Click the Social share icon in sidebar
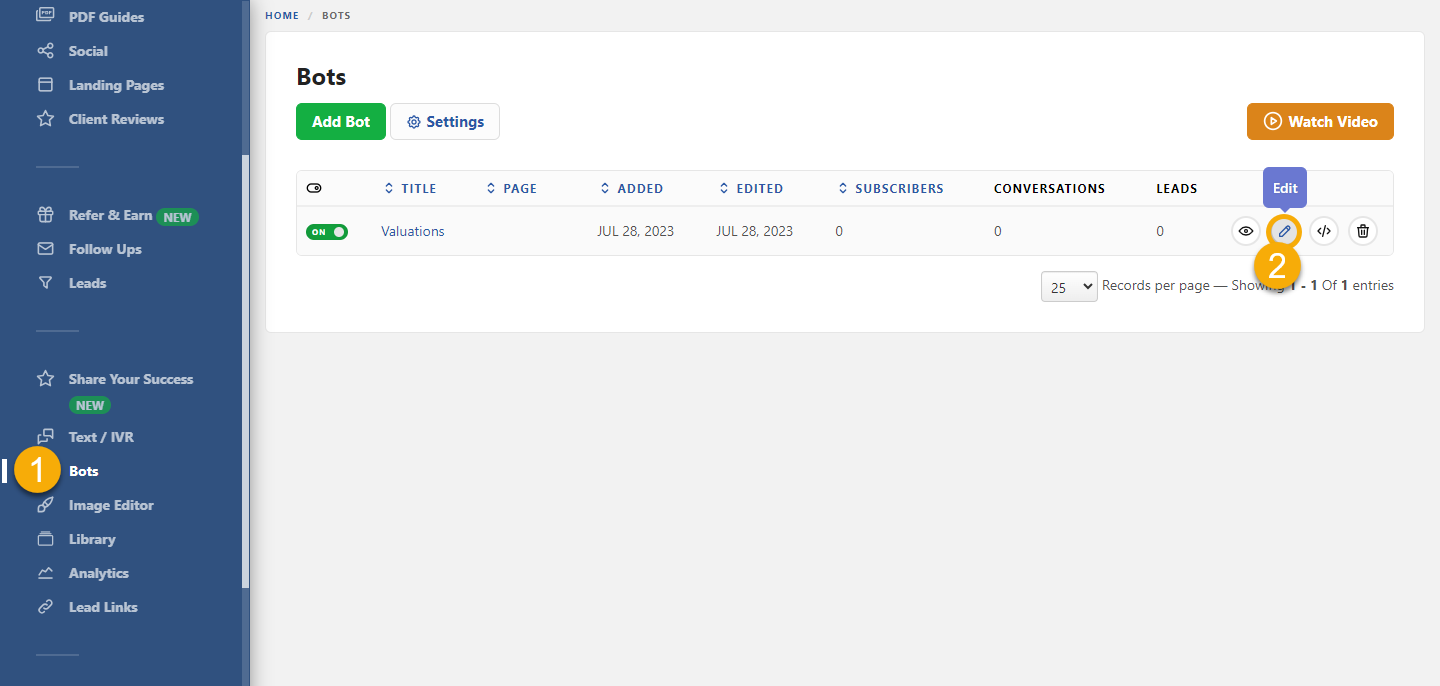Viewport: 1440px width, 686px height. [x=45, y=51]
